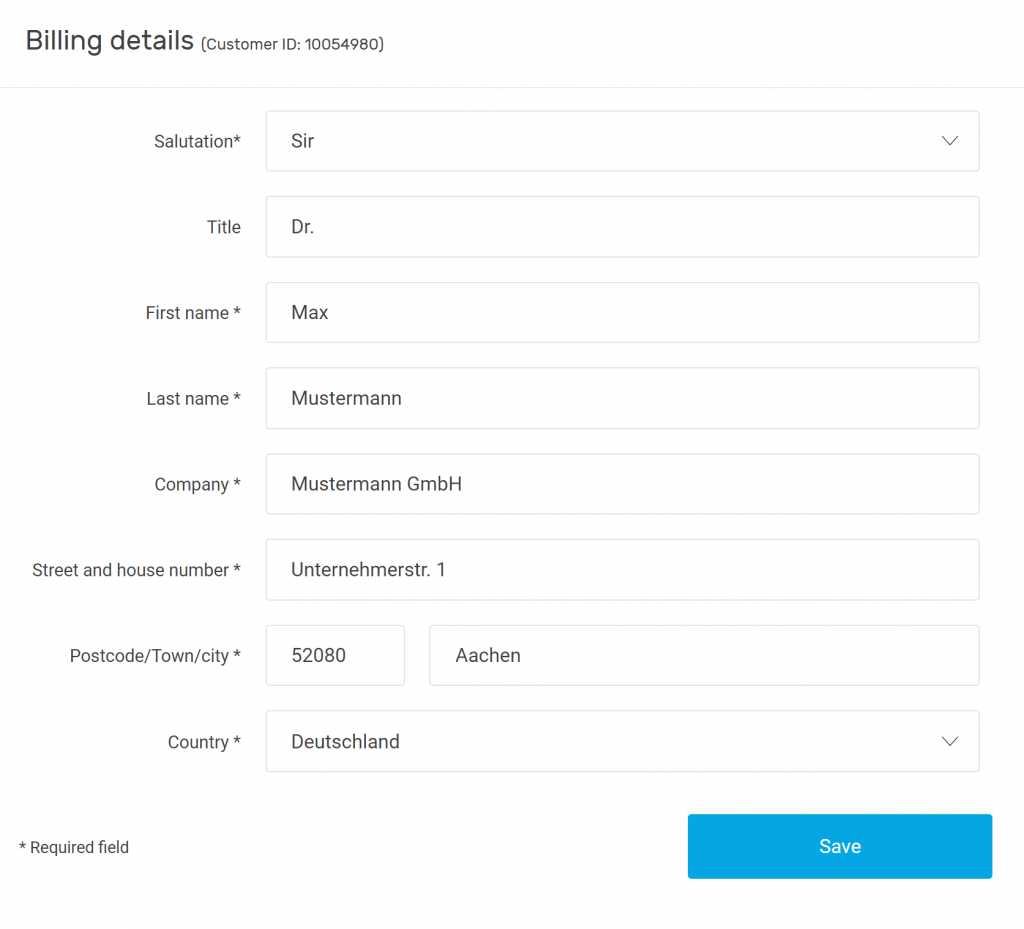The height and width of the screenshot is (929, 1024).
Task: Click the * Required field note
Action: [74, 847]
